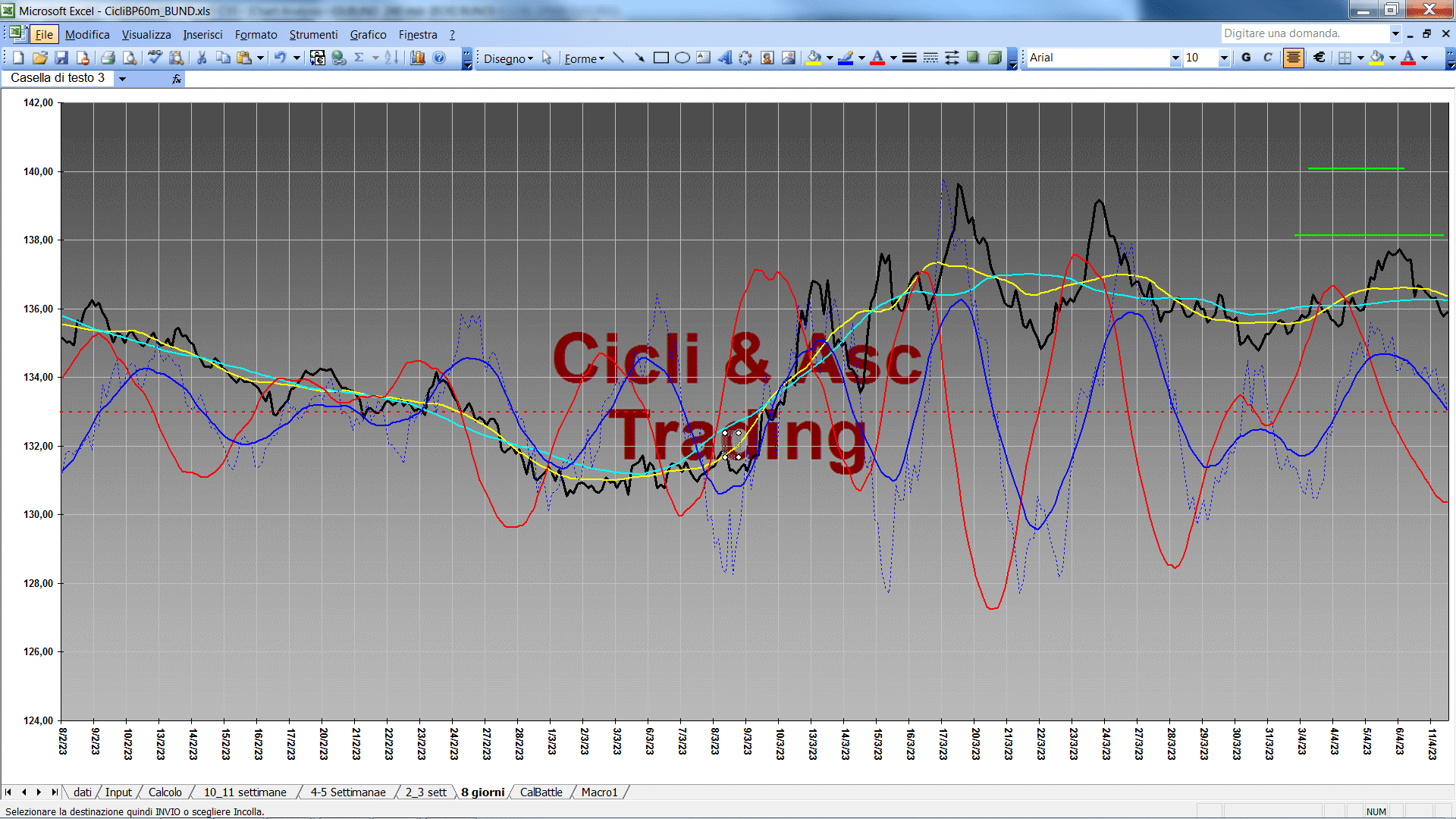This screenshot has height=819, width=1456.
Task: Print with the printer icon
Action: pos(108,58)
